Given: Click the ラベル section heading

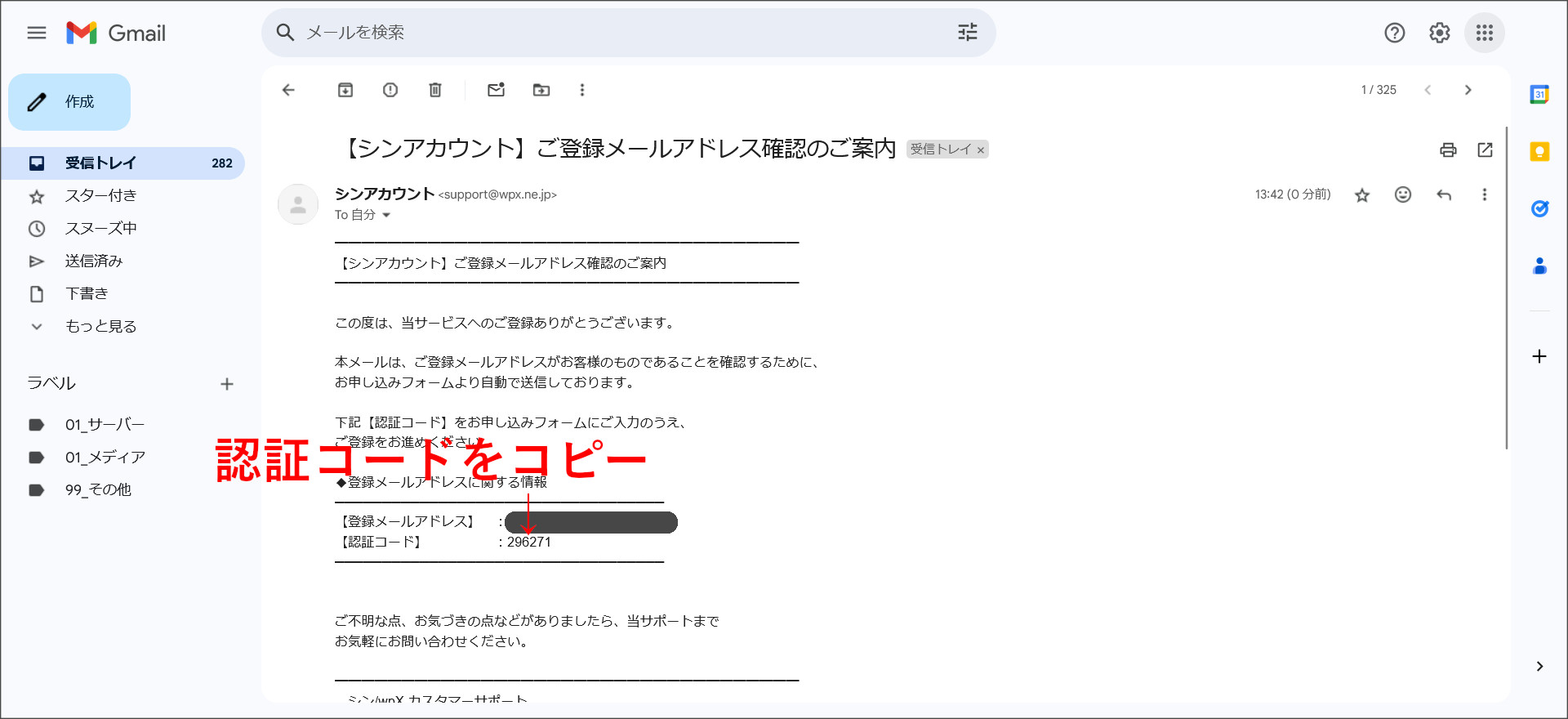Looking at the screenshot, I should coord(51,383).
